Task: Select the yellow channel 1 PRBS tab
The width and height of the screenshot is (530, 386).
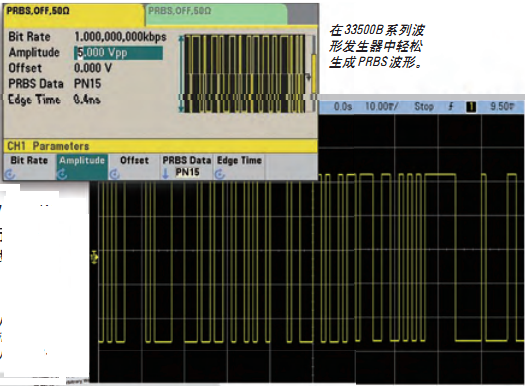Action: 74,15
